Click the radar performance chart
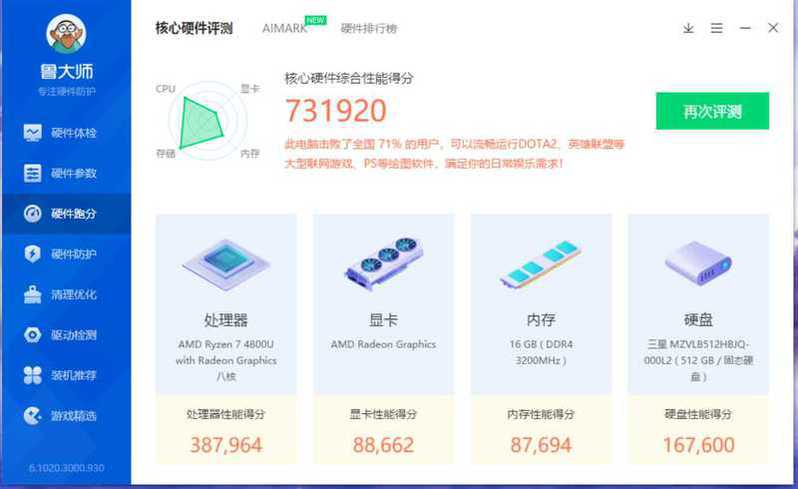The height and width of the screenshot is (489, 798). (x=207, y=121)
